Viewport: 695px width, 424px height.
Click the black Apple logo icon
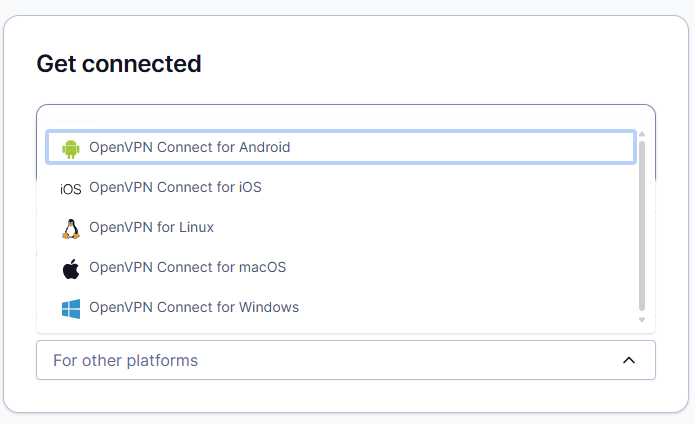(70, 268)
